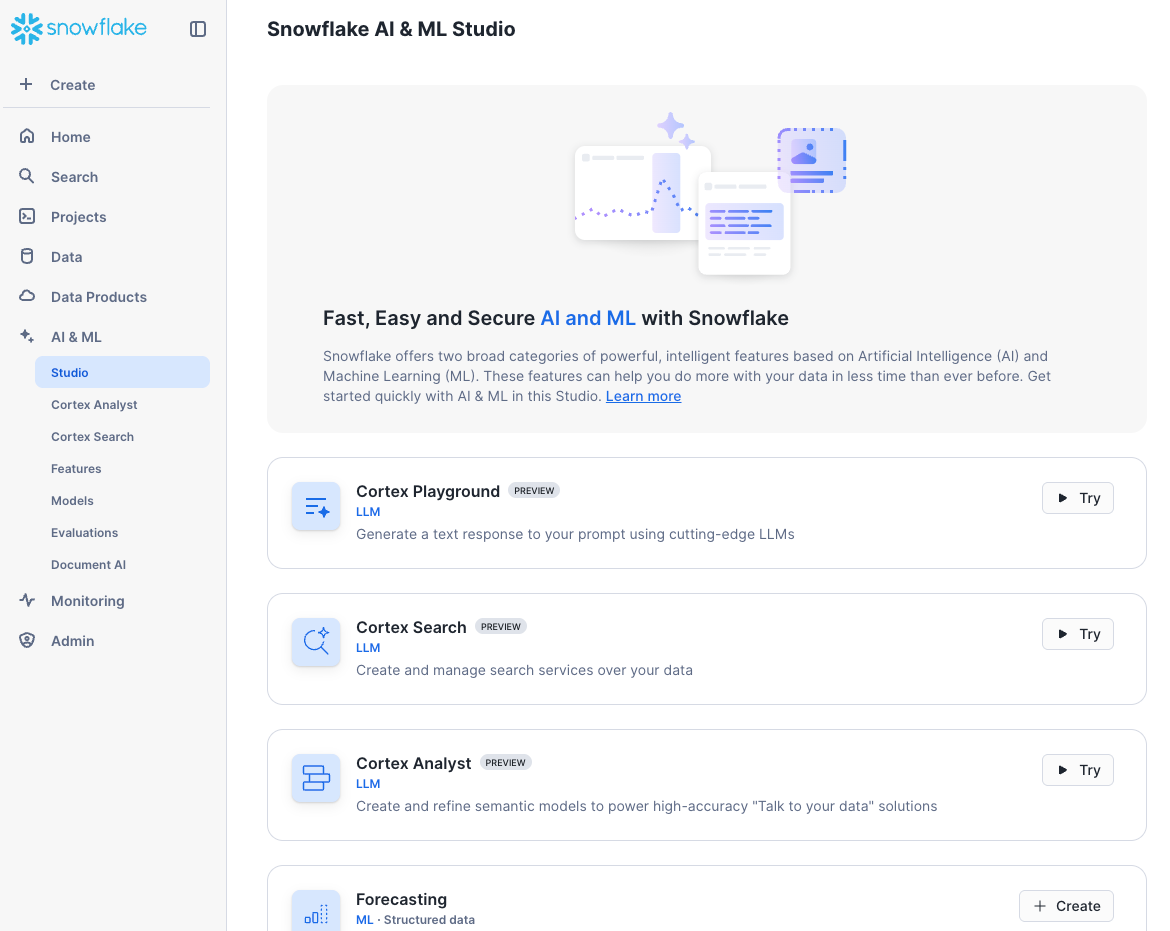The image size is (1170, 931).
Task: Click the PREVIEW badge on Cortex Playground
Action: (534, 491)
